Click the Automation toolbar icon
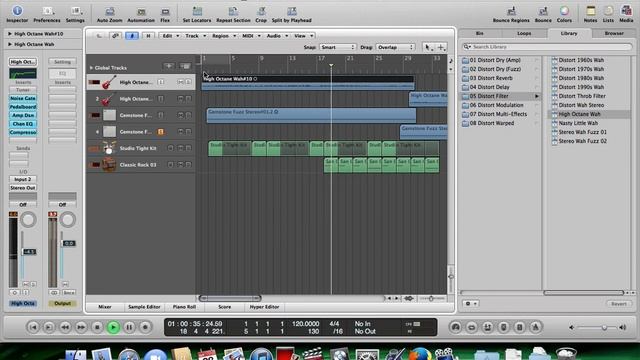The height and width of the screenshot is (360, 640). (x=141, y=11)
